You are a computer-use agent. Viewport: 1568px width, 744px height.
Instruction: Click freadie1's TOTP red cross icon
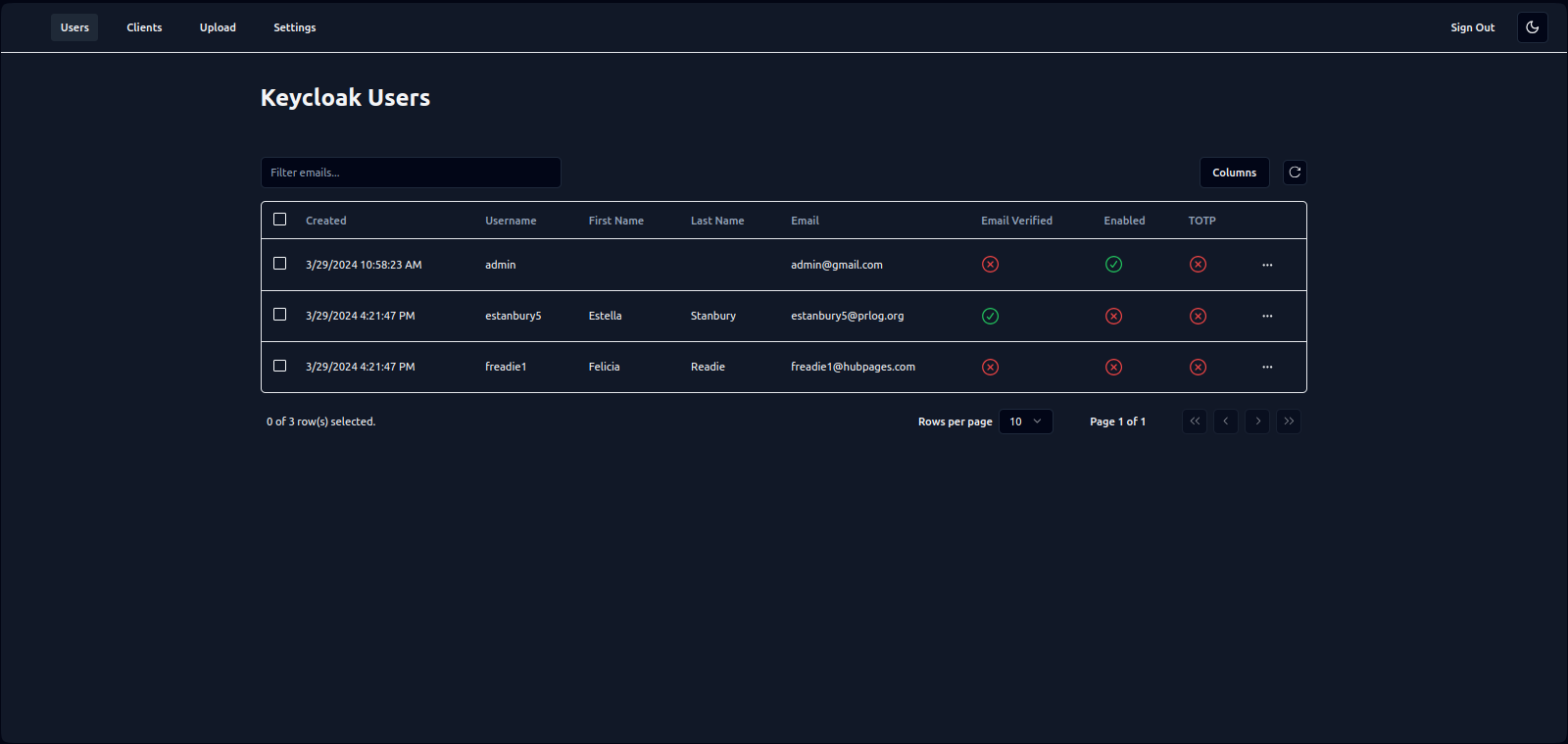1198,367
